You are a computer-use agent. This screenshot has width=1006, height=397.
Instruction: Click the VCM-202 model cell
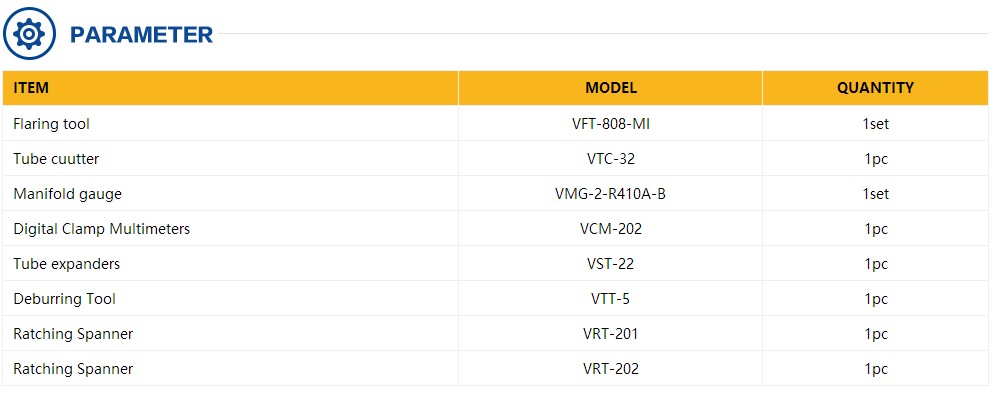click(611, 228)
